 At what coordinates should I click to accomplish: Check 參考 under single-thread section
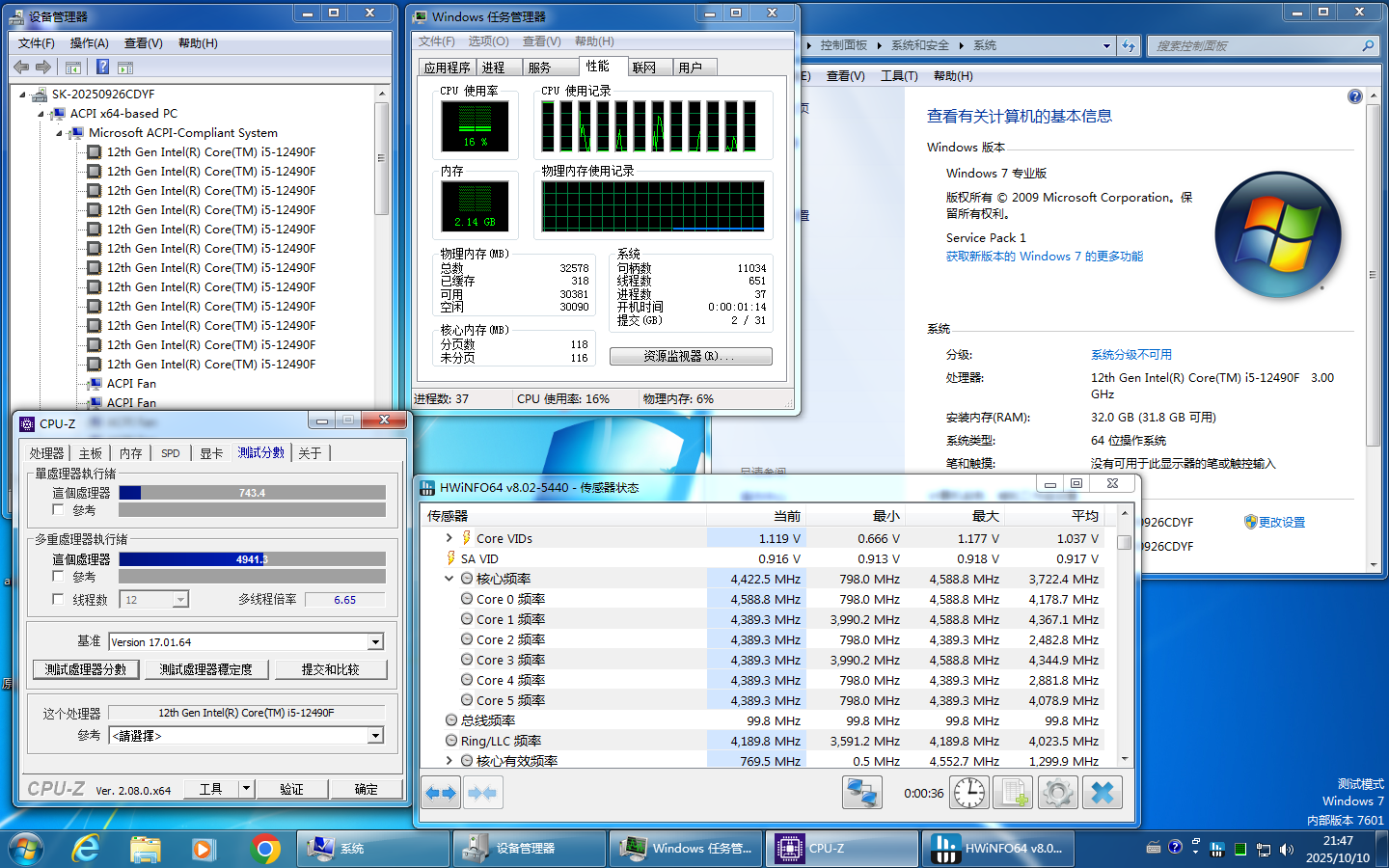pyautogui.click(x=59, y=510)
